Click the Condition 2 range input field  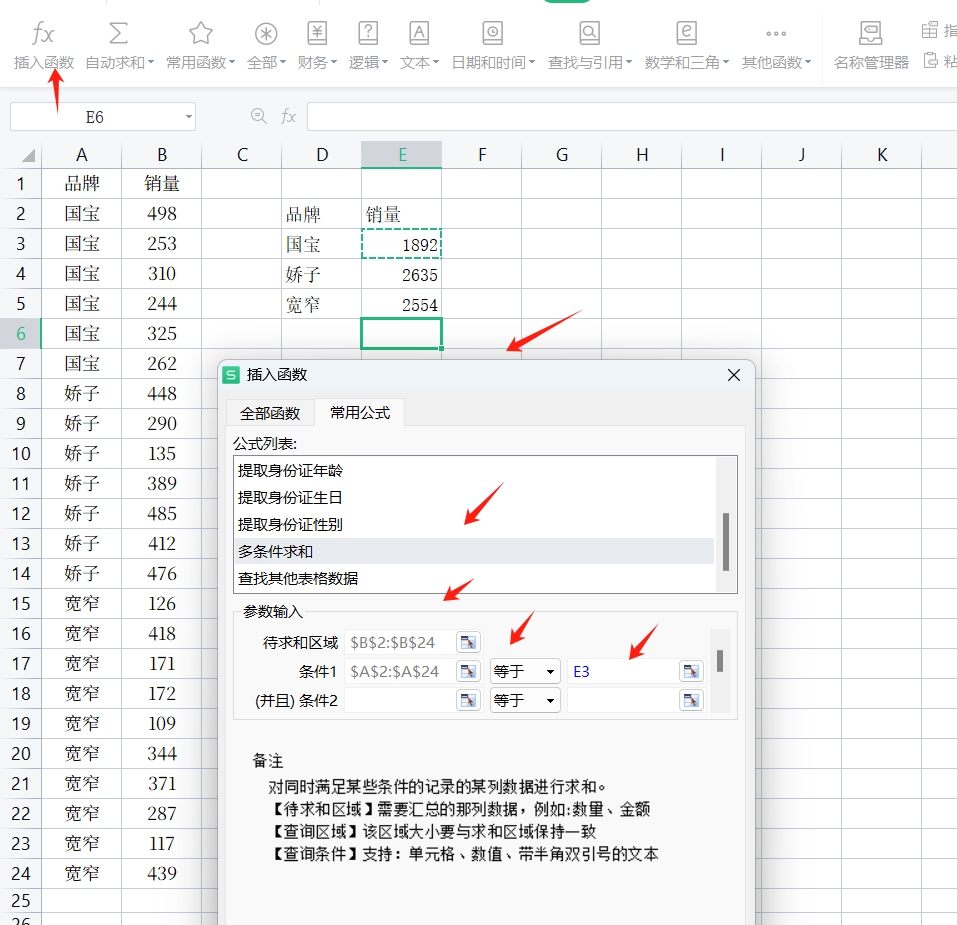pos(400,700)
